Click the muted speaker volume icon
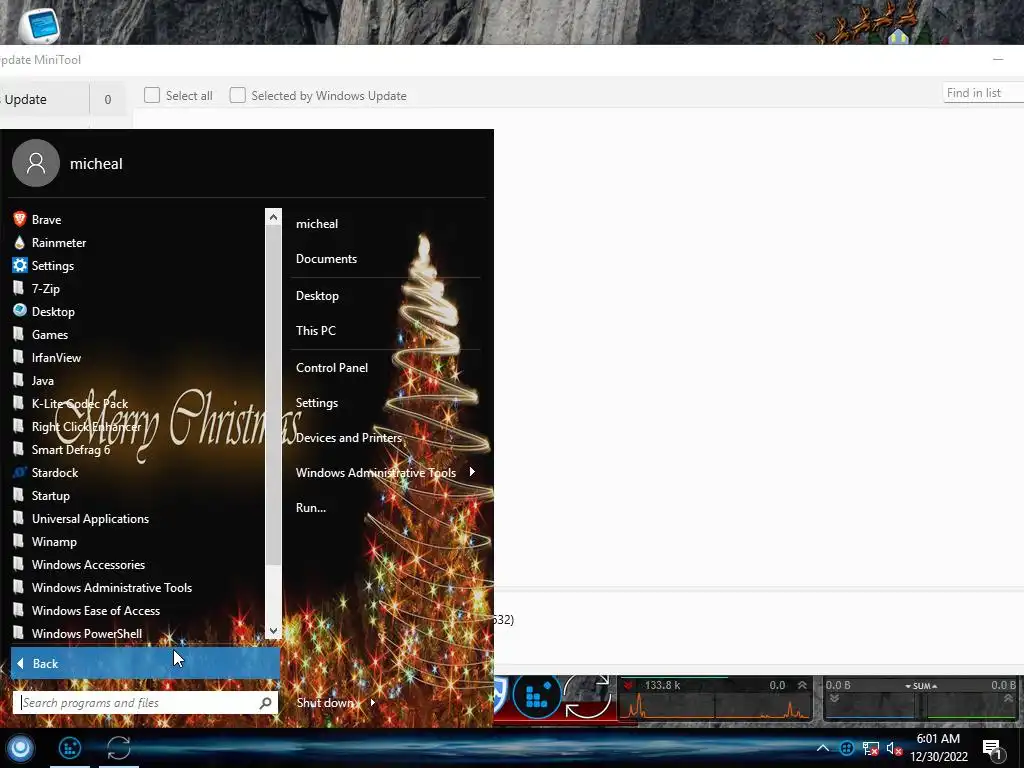This screenshot has height=768, width=1024. [x=894, y=748]
